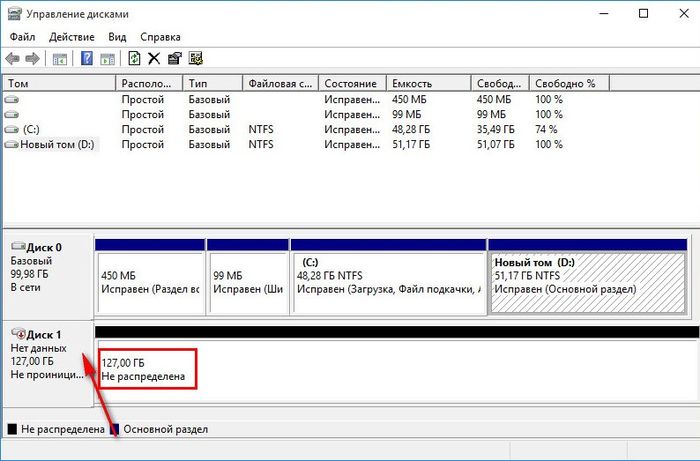This screenshot has height=461, width=700.
Task: Maximize the Управление дисками window
Action: 643,14
